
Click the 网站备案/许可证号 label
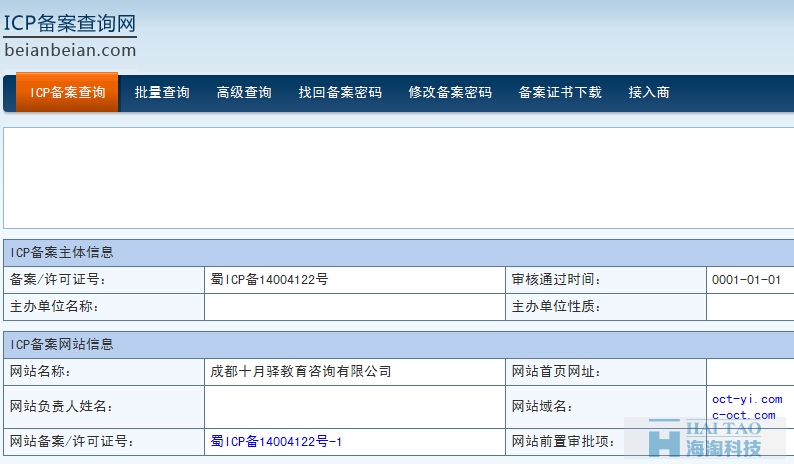click(x=72, y=442)
